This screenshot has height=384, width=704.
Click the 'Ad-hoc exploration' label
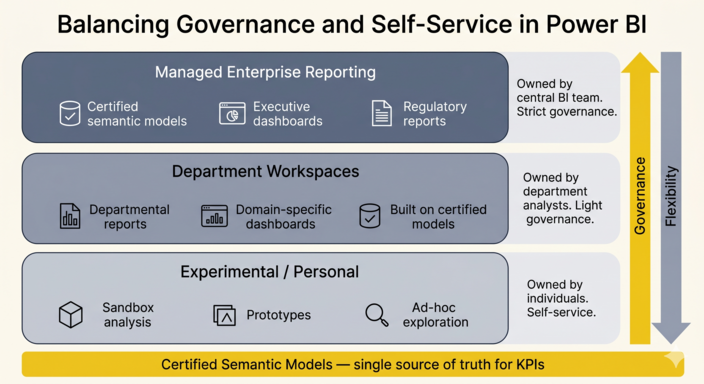click(435, 315)
